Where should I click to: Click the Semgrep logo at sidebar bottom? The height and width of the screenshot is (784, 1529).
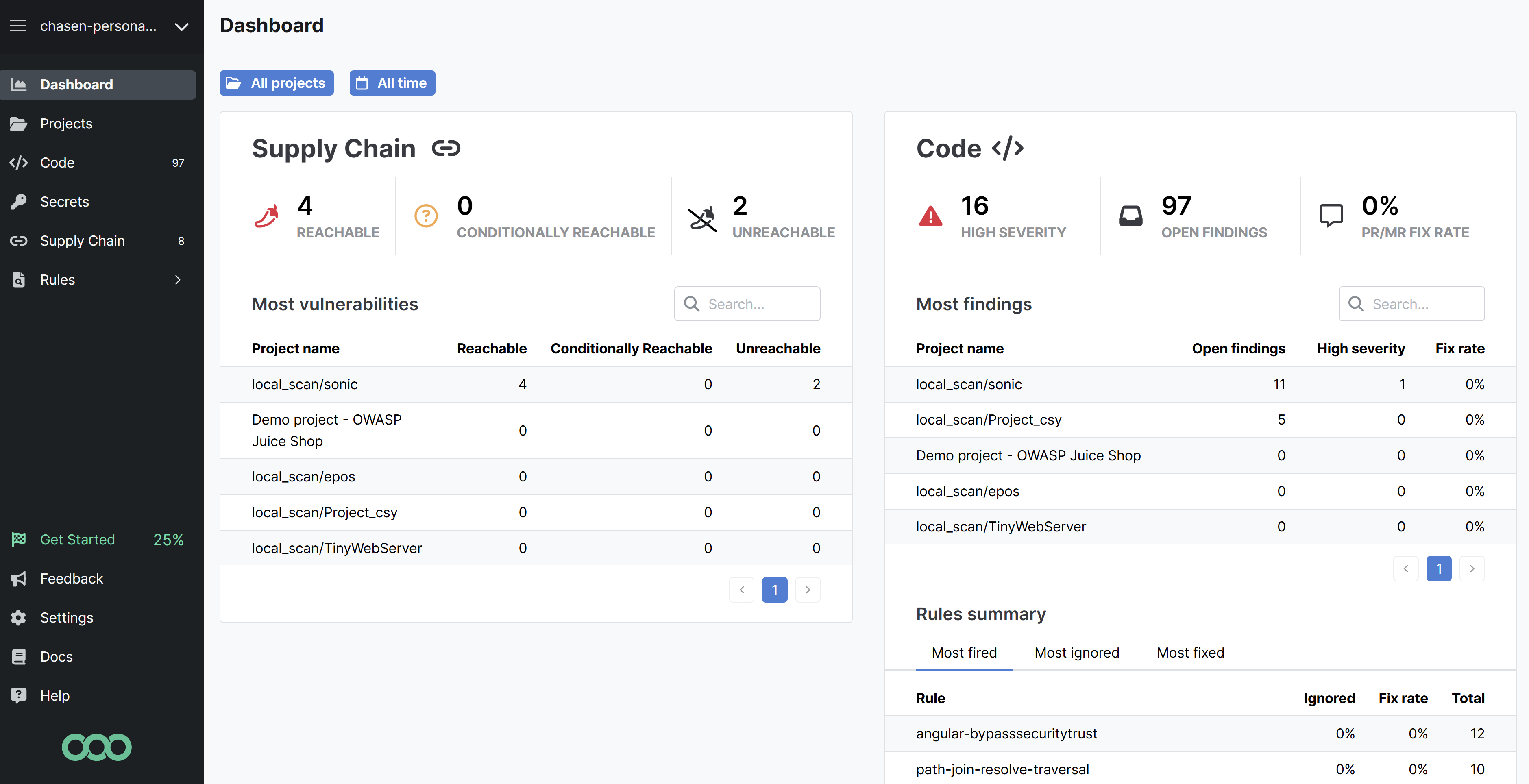tap(97, 747)
